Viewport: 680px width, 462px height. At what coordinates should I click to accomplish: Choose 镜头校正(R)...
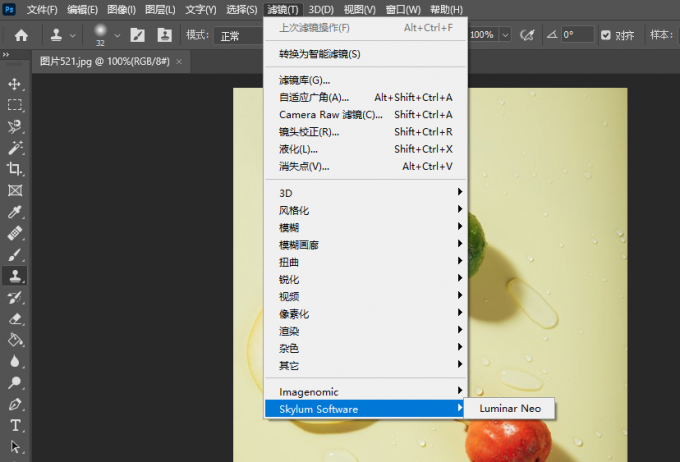(x=365, y=131)
